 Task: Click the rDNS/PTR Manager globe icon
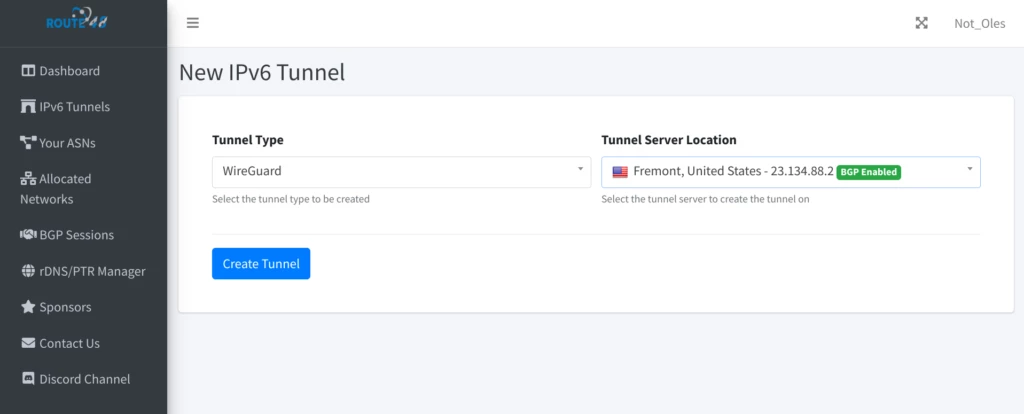28,271
